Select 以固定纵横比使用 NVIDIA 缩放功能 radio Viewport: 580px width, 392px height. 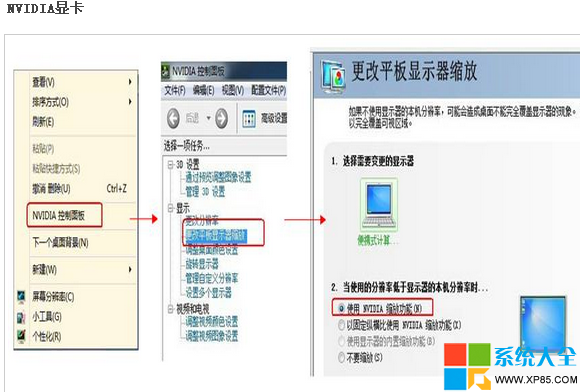(341, 325)
